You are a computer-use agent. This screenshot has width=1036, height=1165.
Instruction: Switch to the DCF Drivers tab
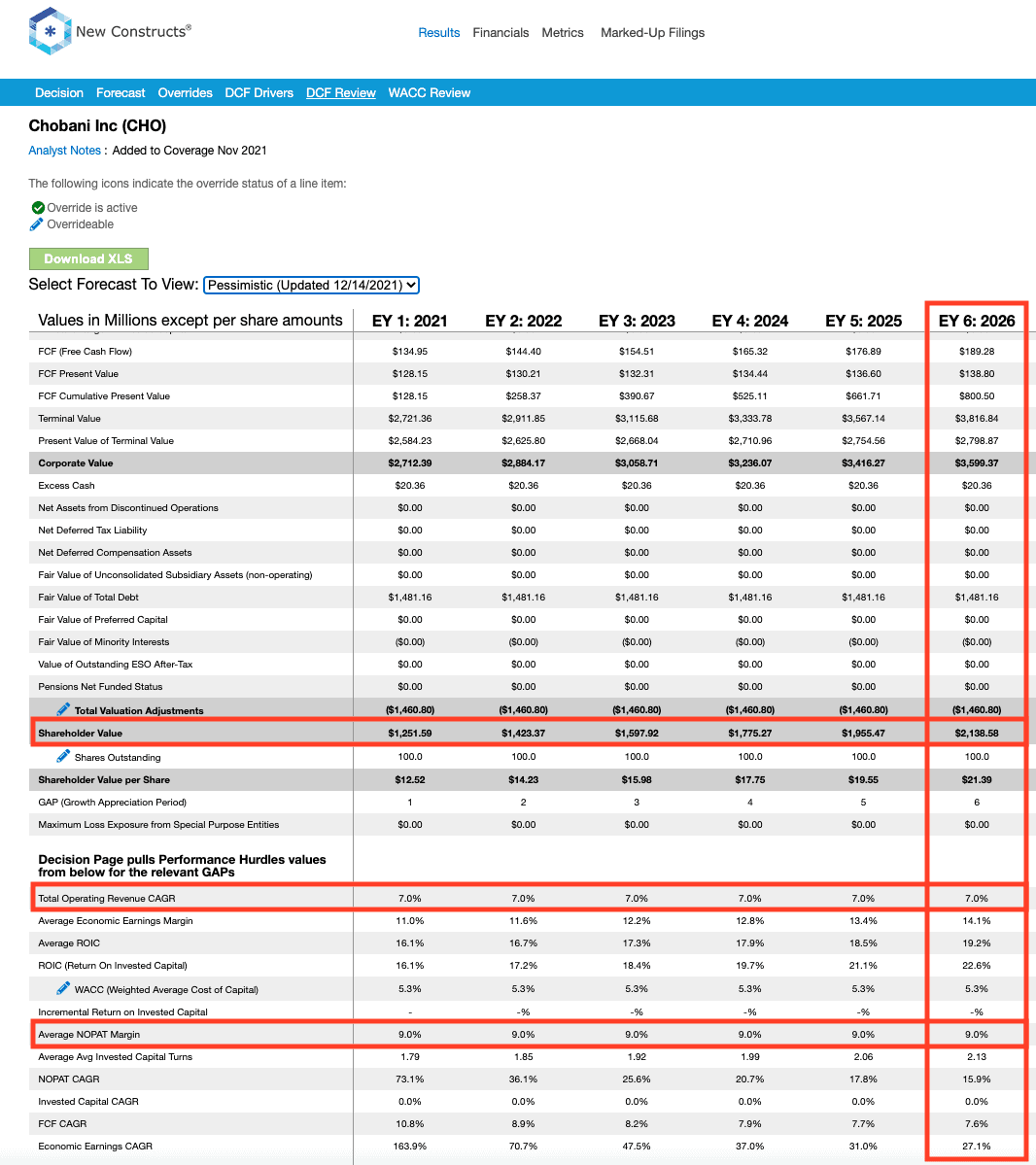pos(259,93)
